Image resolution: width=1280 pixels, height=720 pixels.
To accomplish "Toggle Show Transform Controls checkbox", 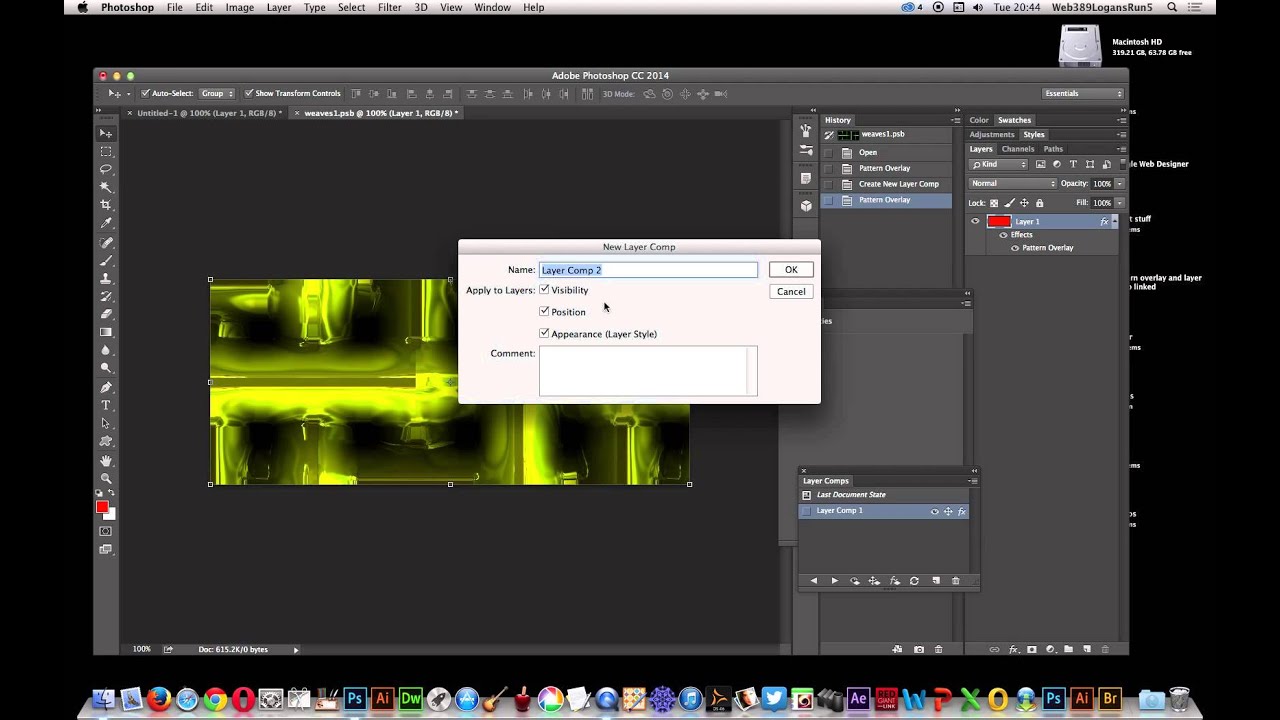I will tap(249, 93).
